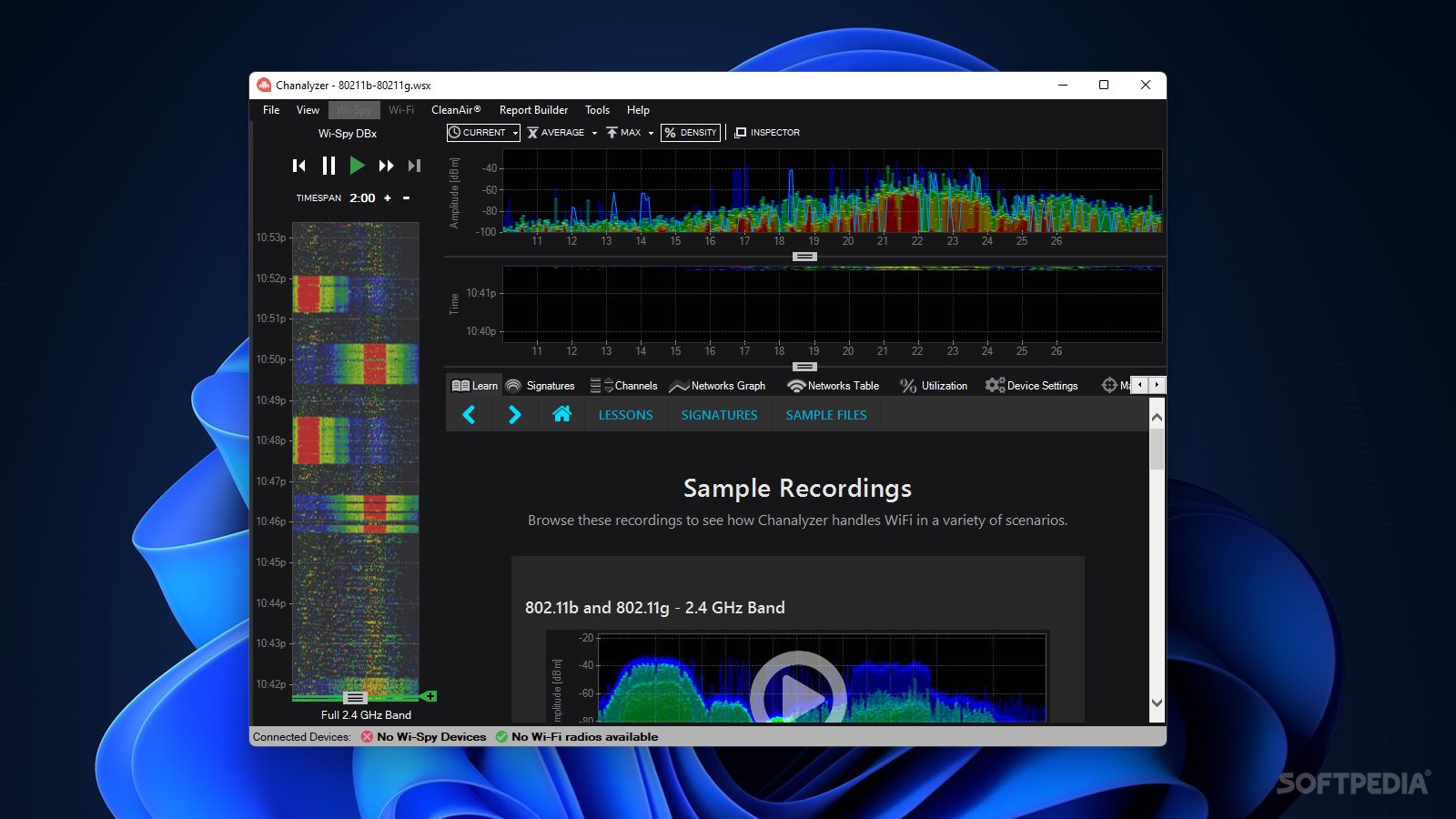Click the Full 2.4 GHz Band label
The image size is (1456, 819).
(x=366, y=715)
